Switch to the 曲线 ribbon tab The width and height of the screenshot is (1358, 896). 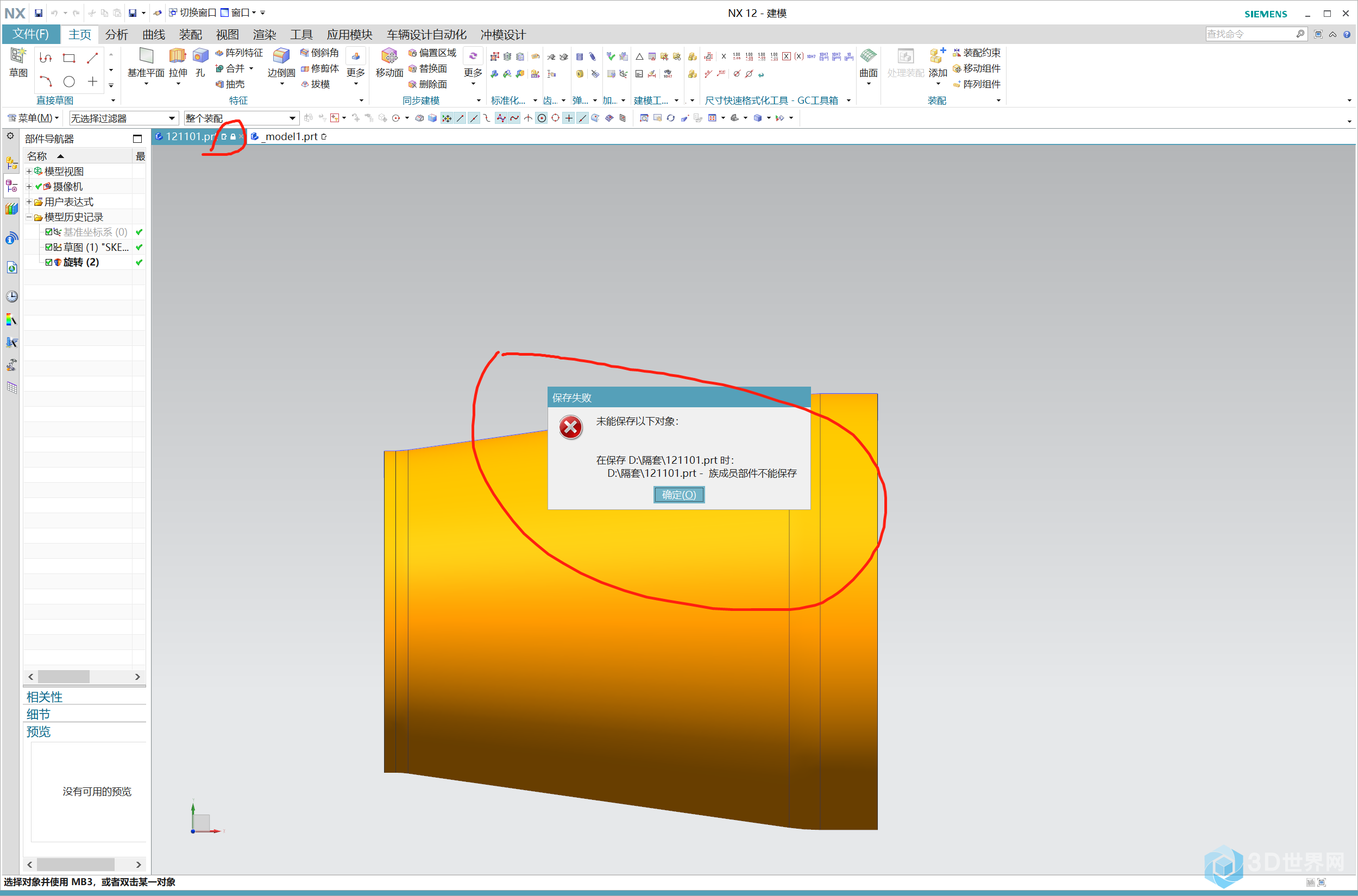[154, 34]
